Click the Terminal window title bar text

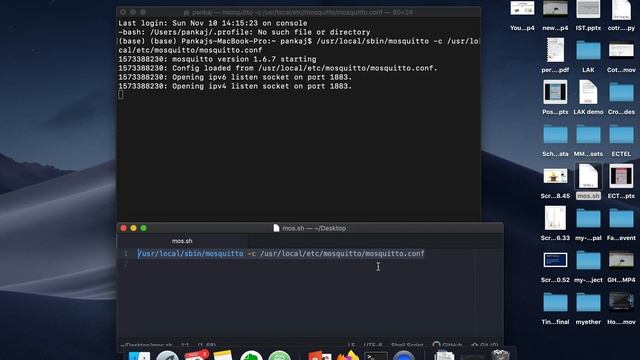(302, 12)
